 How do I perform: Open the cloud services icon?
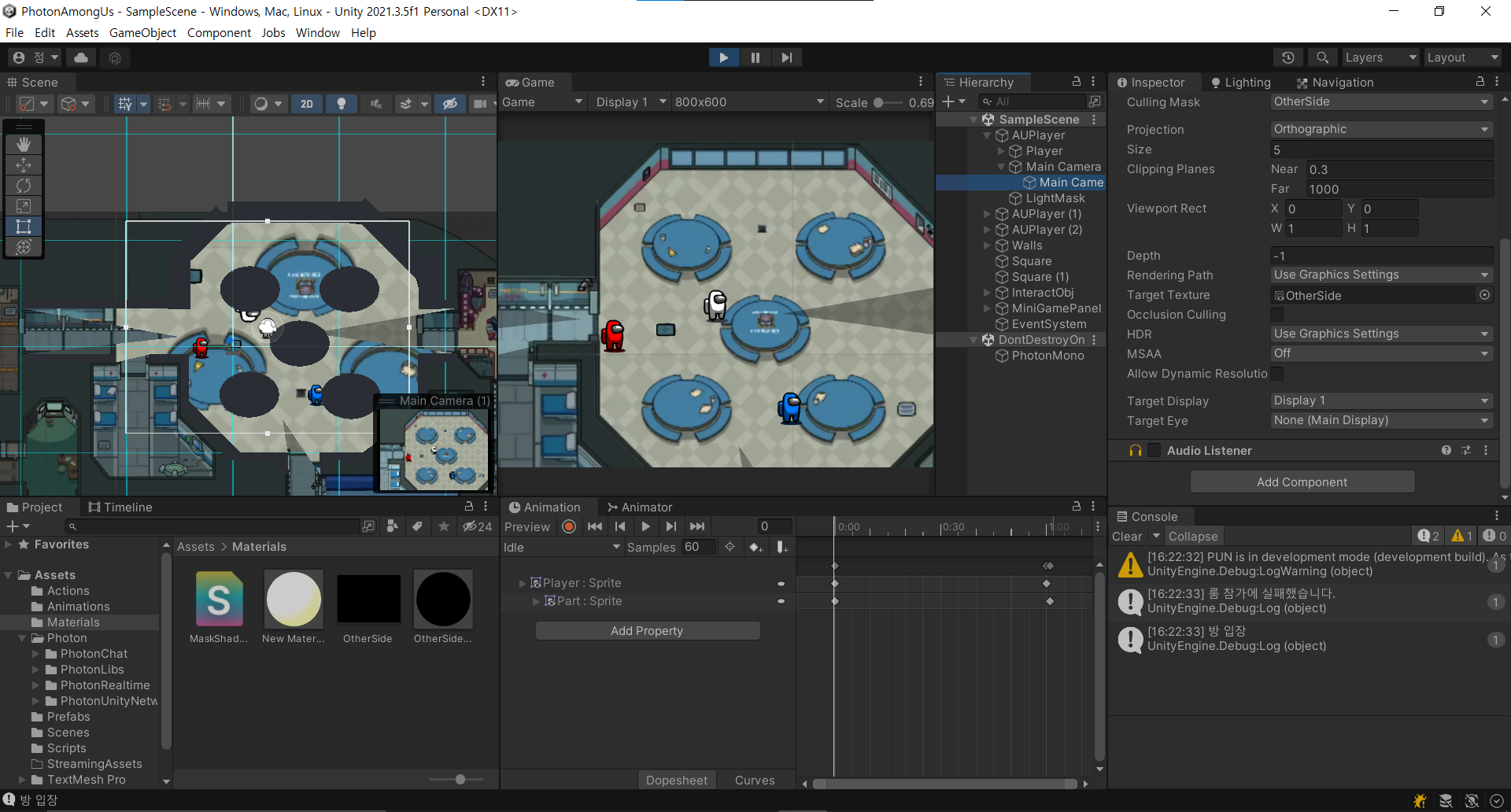coord(81,57)
